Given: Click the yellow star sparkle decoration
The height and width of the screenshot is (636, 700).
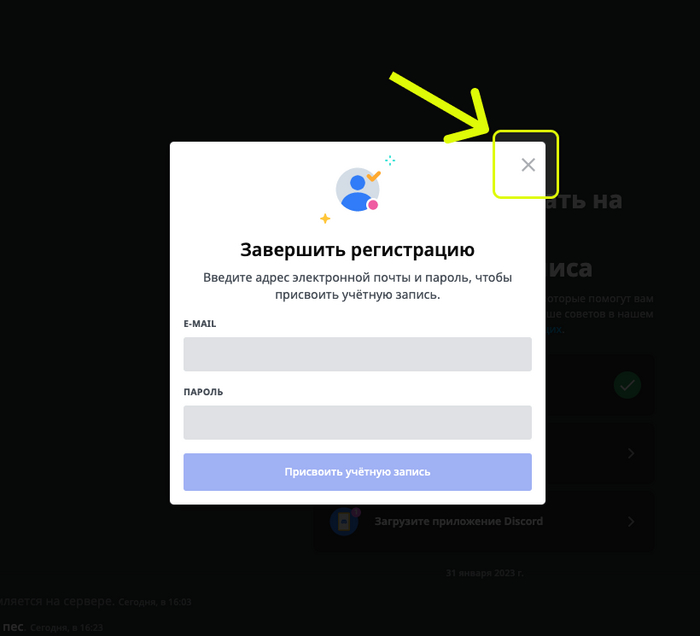Looking at the screenshot, I should pos(325,218).
